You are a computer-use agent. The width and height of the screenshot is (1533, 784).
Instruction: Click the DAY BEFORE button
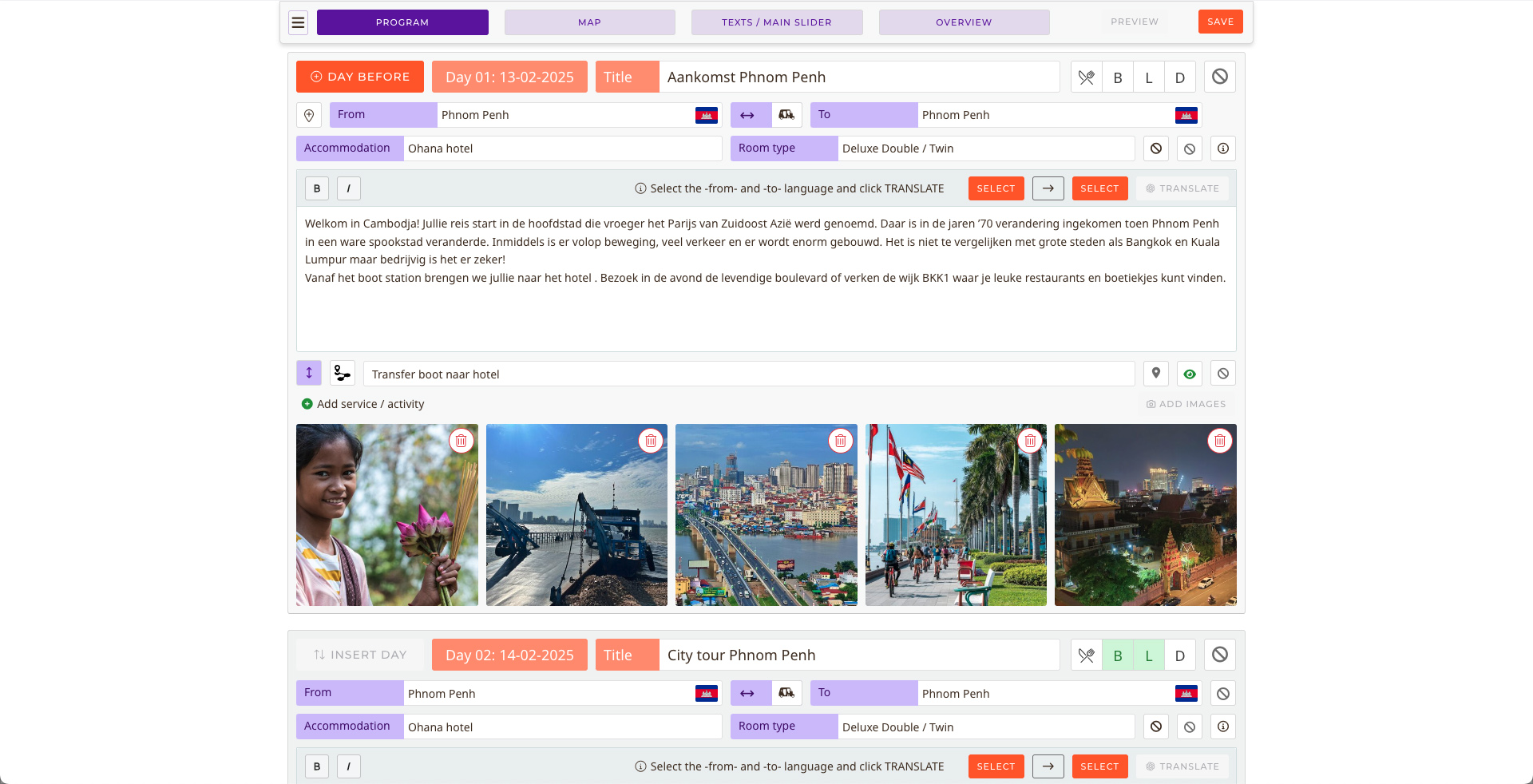click(x=360, y=77)
